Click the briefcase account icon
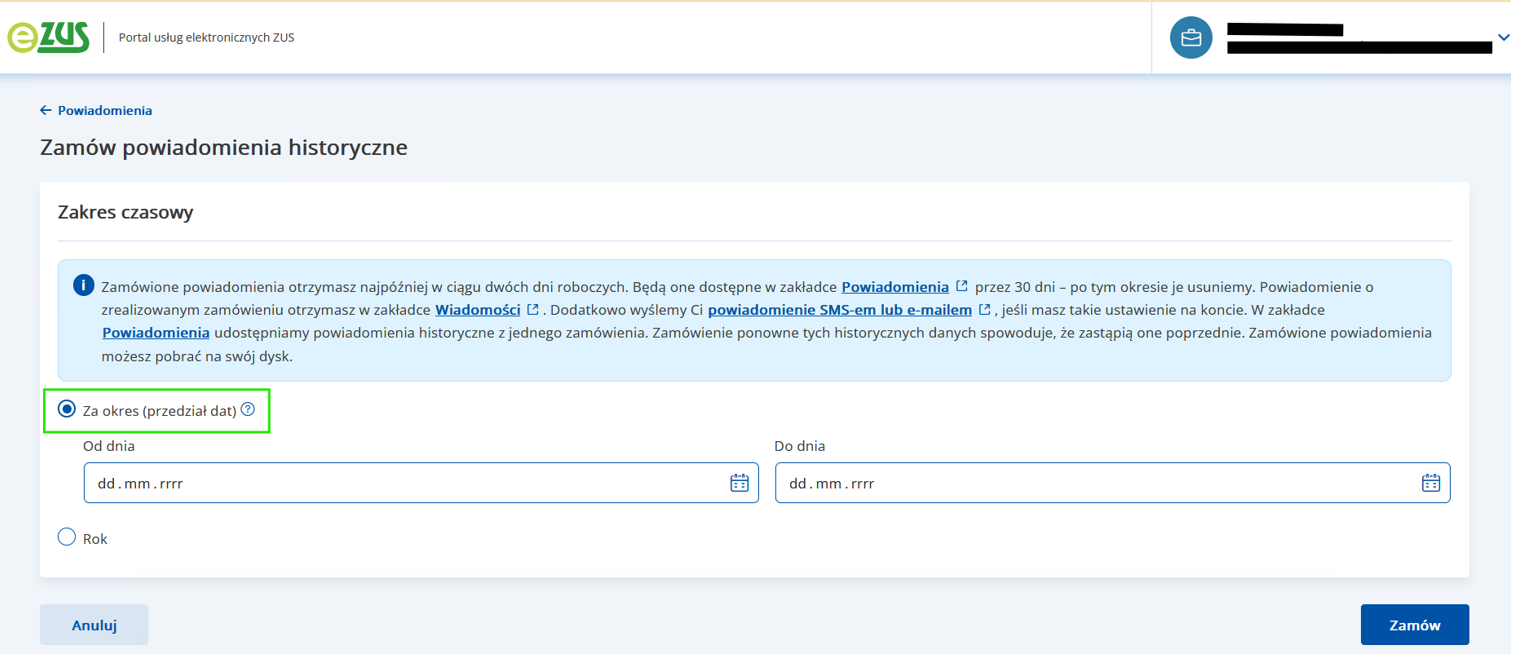 (1191, 38)
